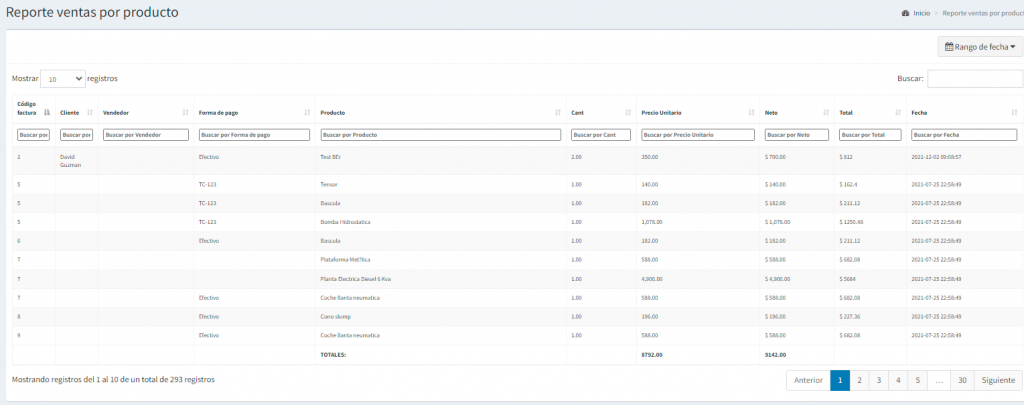Click the Anterior pagination button
This screenshot has height=405, width=1024.
pos(808,380)
